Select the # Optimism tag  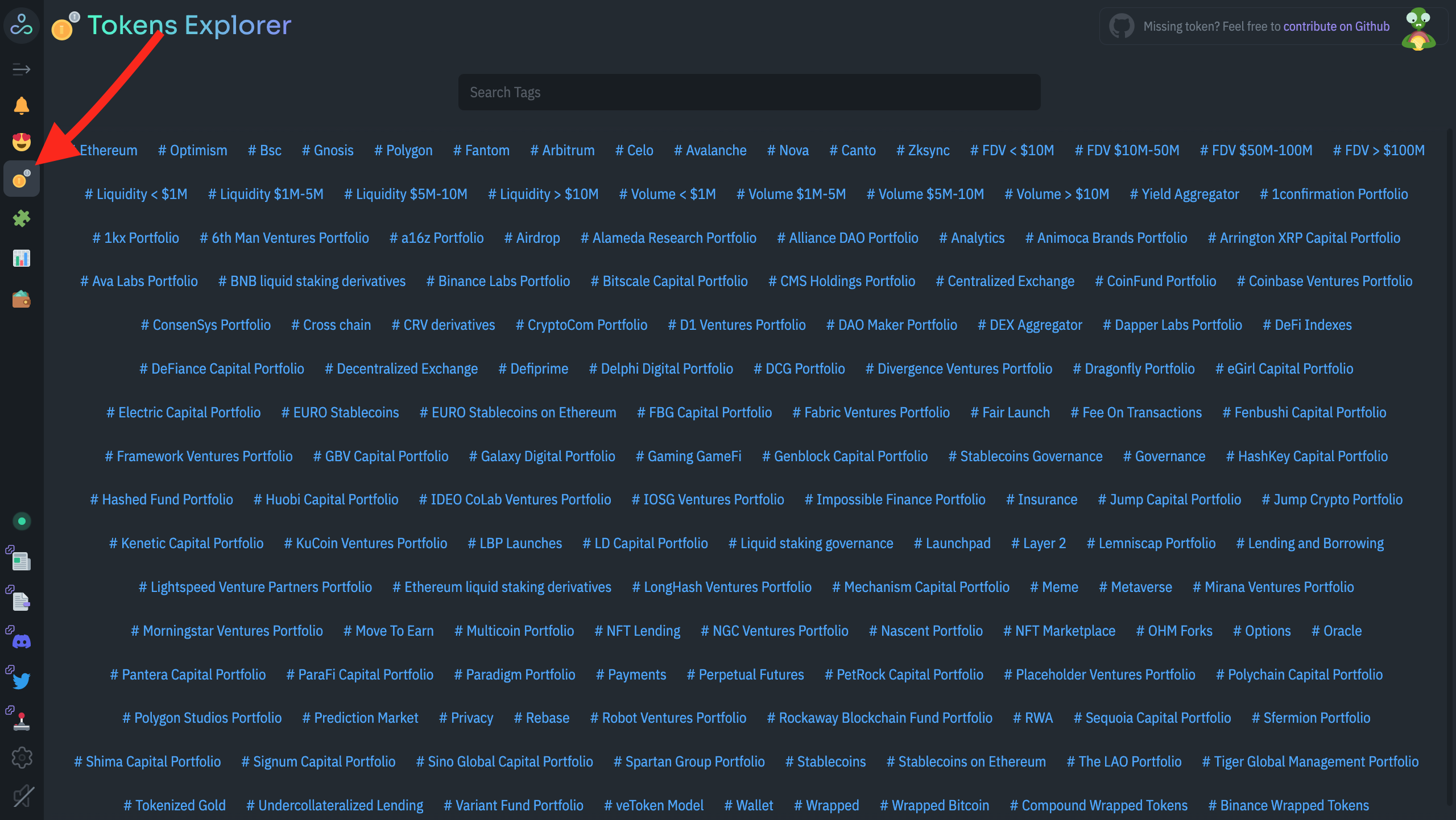pyautogui.click(x=192, y=151)
